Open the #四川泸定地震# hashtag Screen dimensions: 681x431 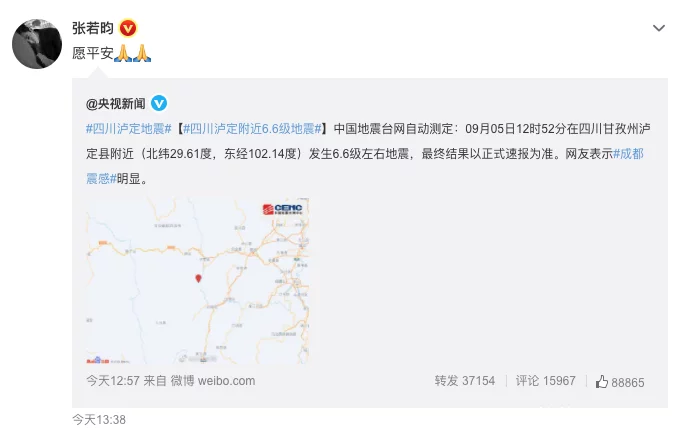point(129,129)
